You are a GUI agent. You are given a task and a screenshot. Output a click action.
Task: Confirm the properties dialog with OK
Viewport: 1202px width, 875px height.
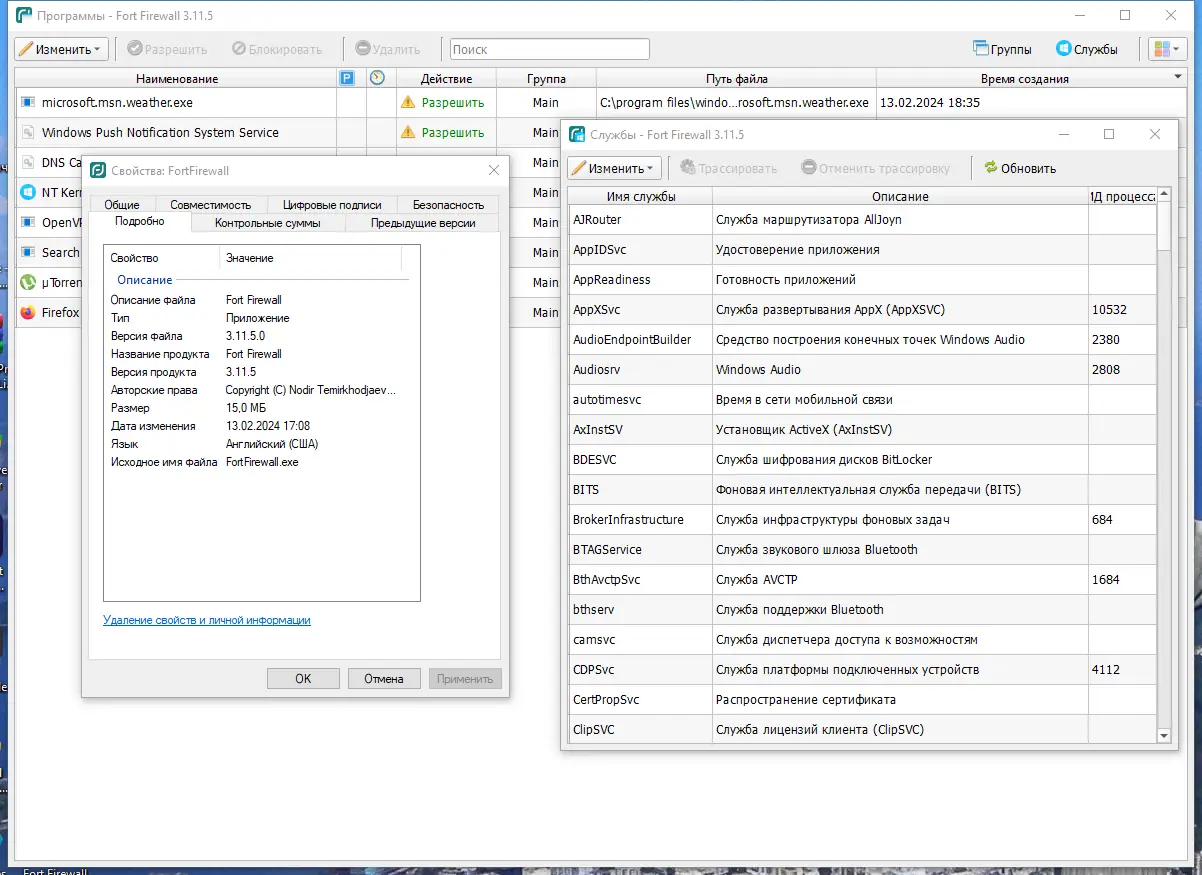click(303, 678)
